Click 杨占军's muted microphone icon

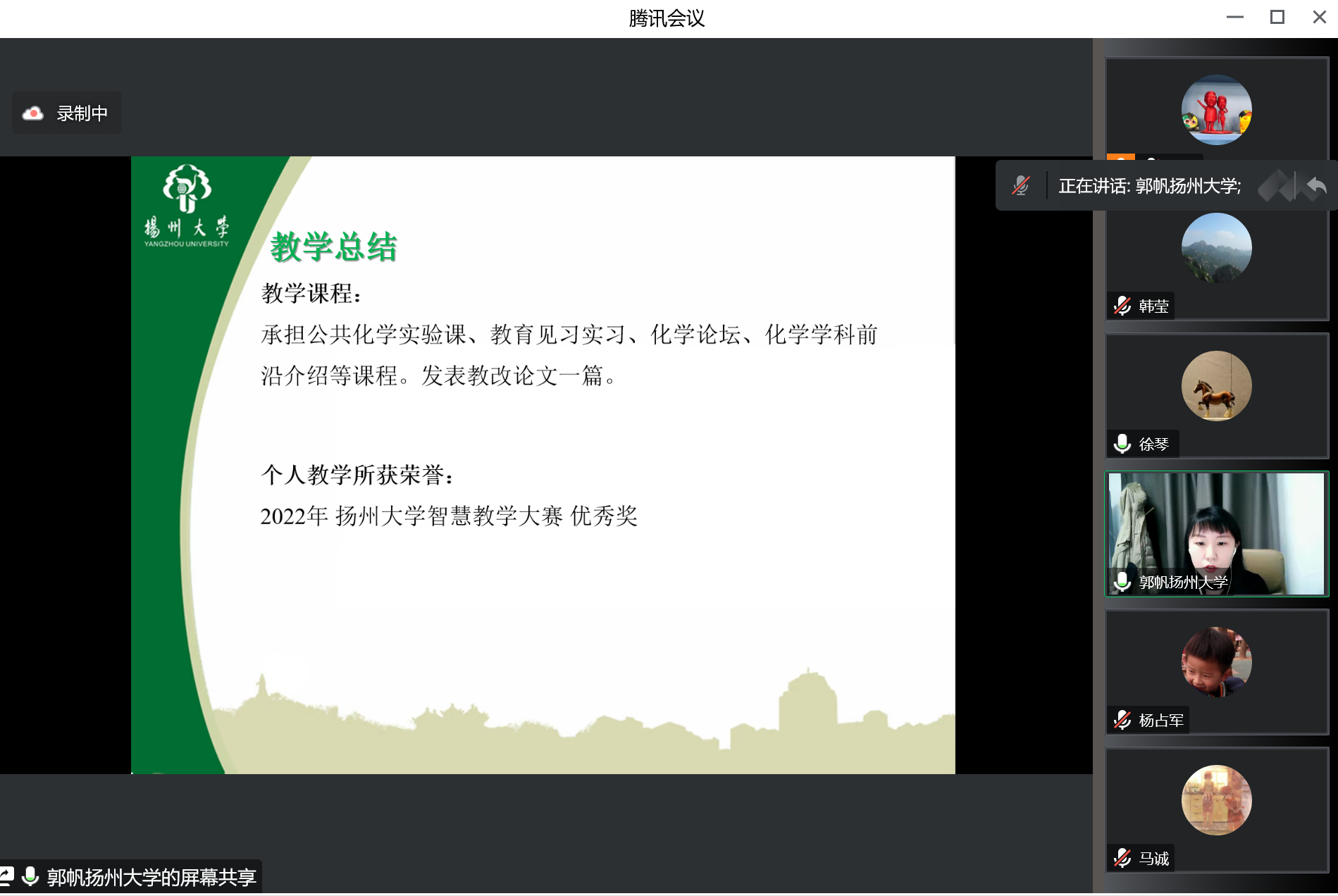coord(1122,720)
